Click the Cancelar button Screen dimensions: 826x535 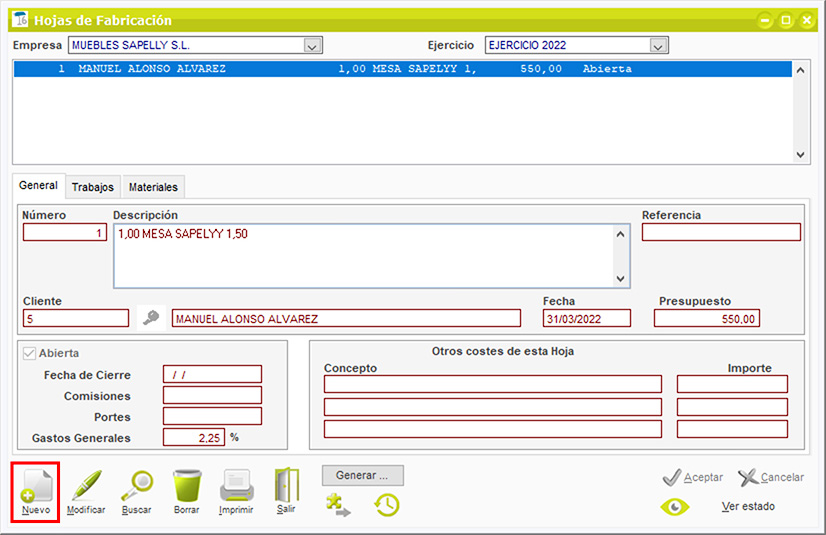point(771,478)
